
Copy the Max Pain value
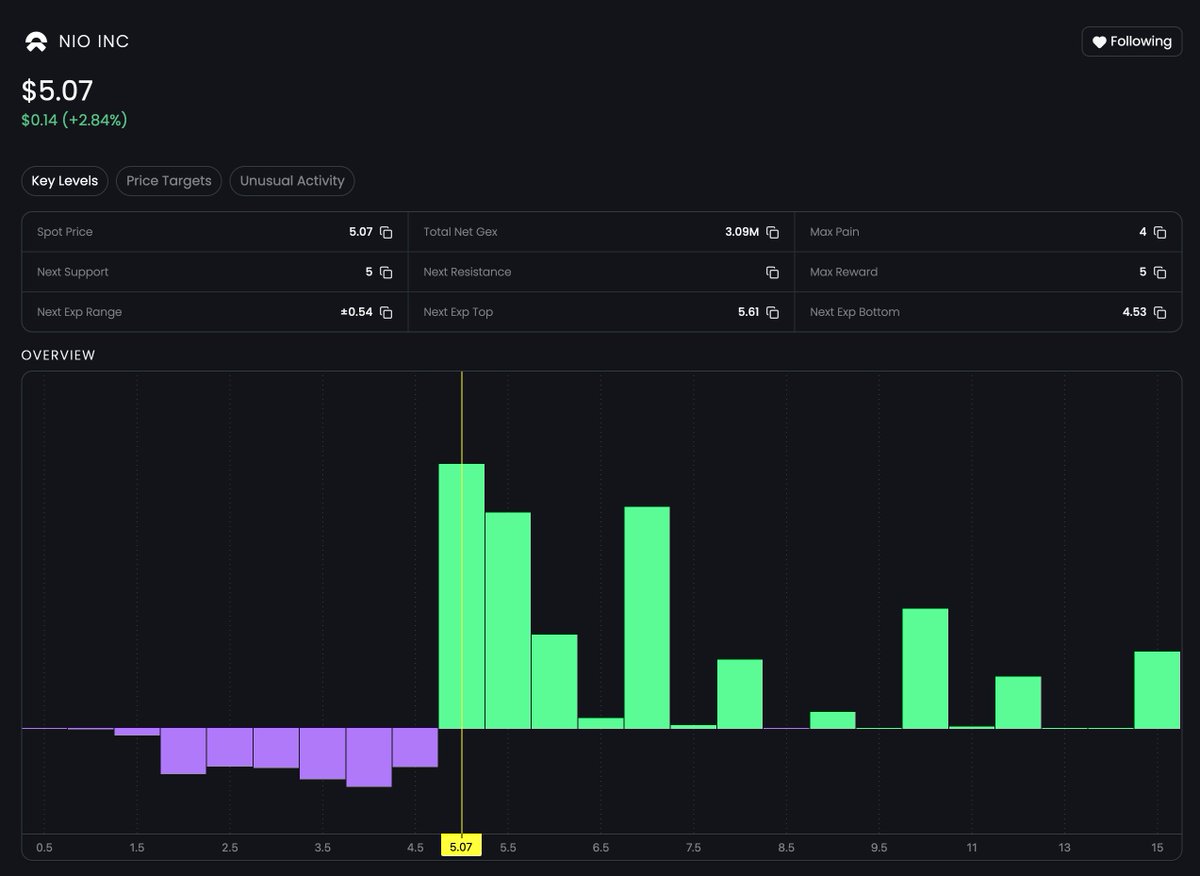pyautogui.click(x=1160, y=232)
